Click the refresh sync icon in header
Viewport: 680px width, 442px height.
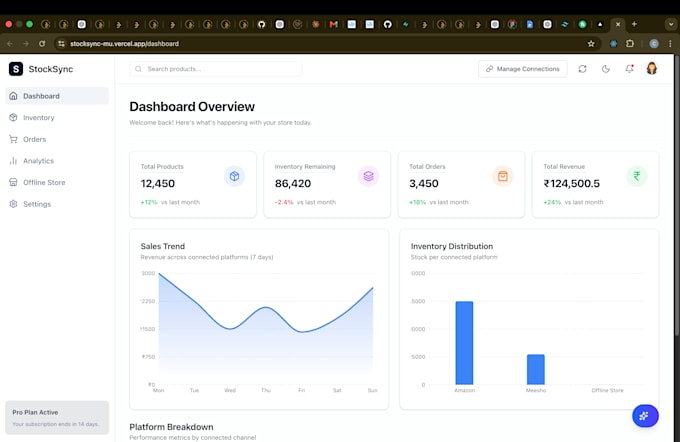[582, 69]
